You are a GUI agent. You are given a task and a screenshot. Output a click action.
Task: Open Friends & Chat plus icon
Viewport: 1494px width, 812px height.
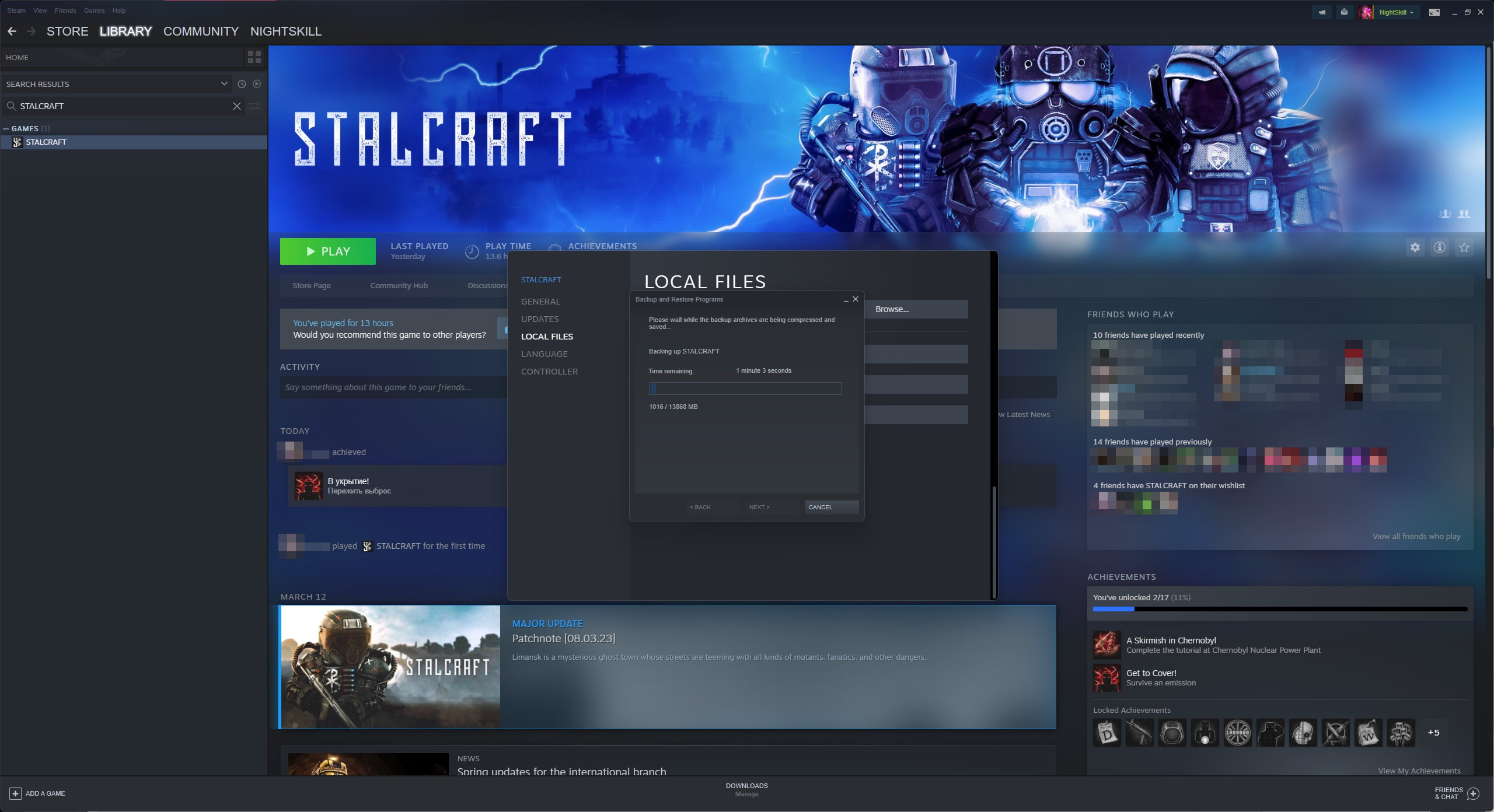tap(1474, 793)
